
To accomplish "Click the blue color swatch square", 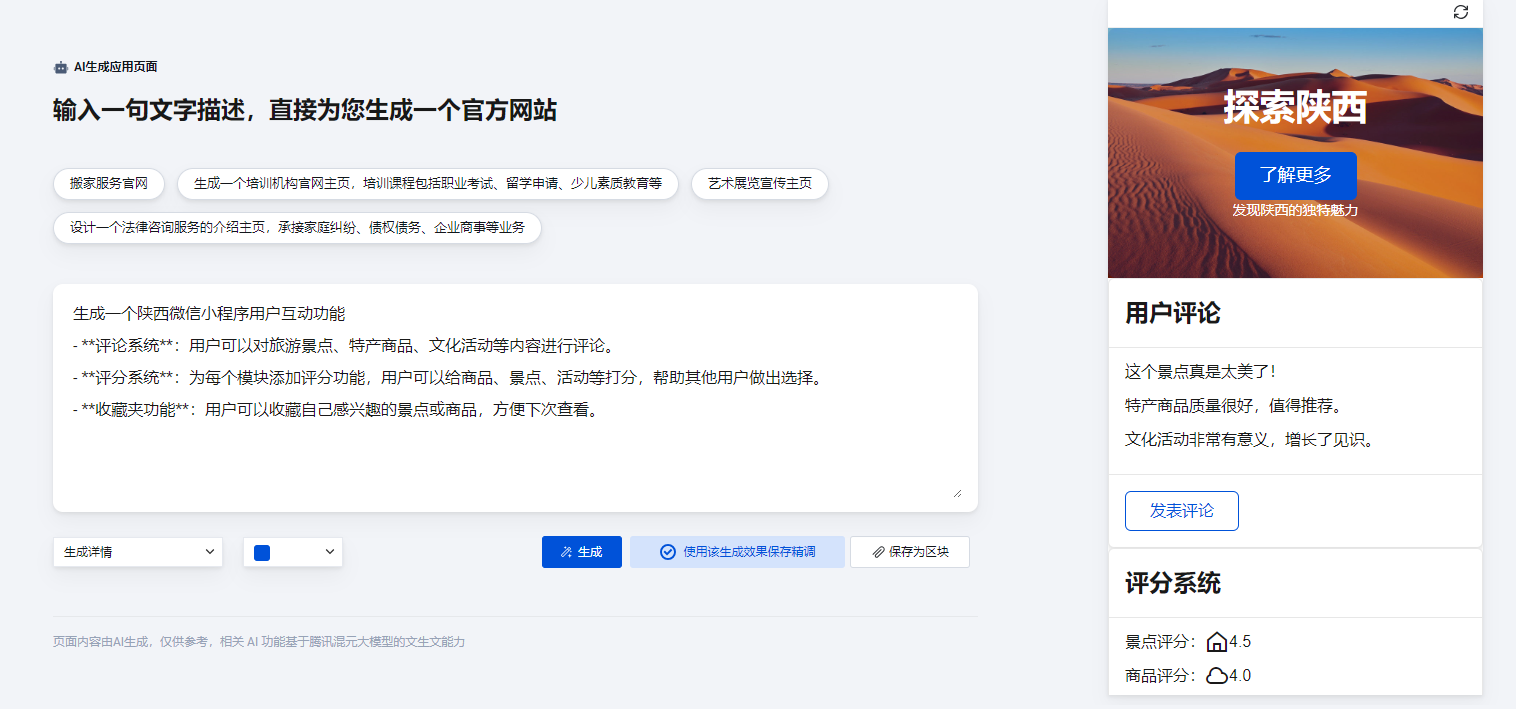I will (262, 552).
